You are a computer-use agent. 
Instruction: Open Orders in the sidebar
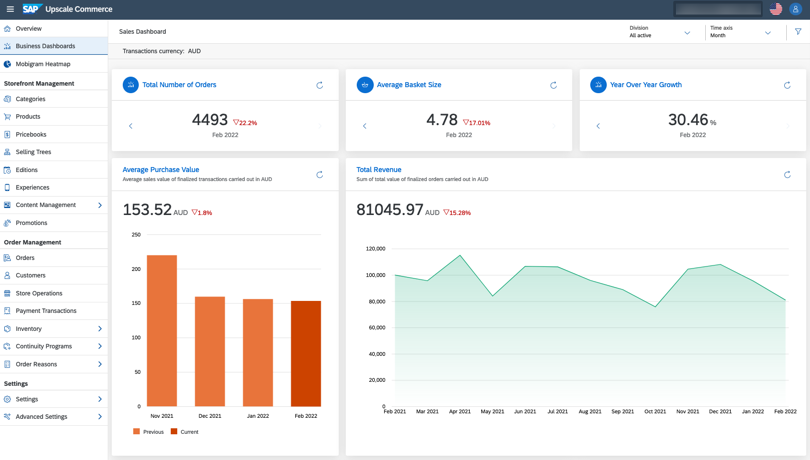[54, 257]
